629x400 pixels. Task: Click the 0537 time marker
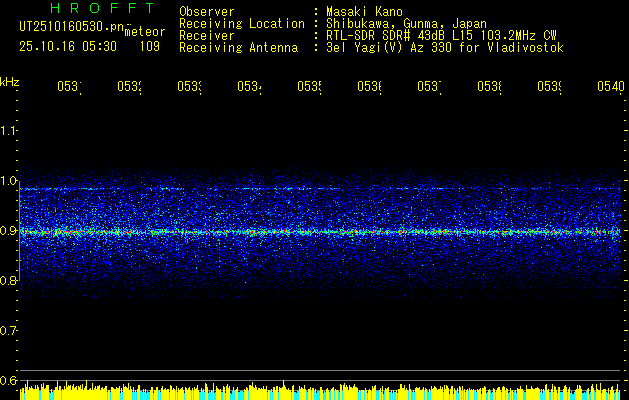pyautogui.click(x=430, y=87)
